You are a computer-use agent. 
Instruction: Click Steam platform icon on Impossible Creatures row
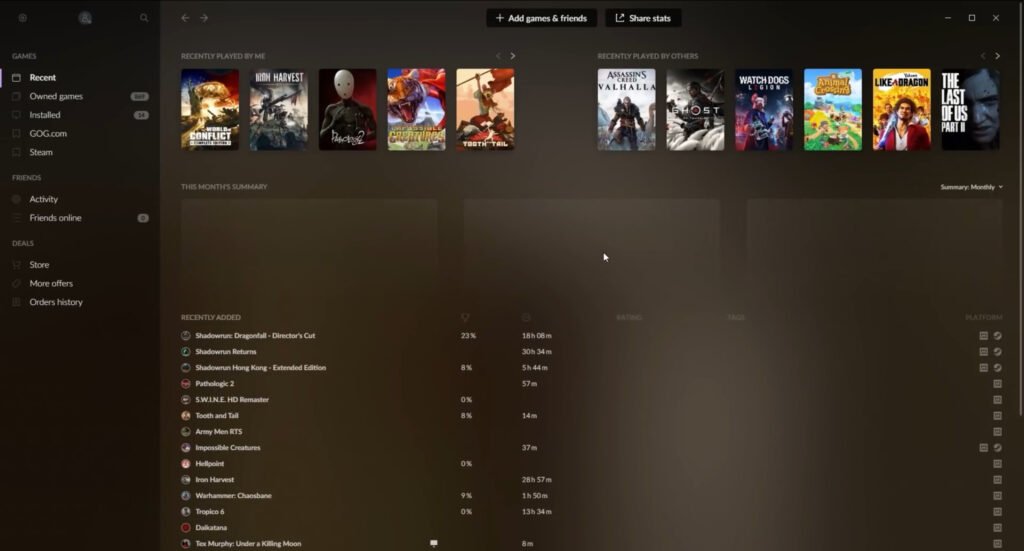pyautogui.click(x=997, y=448)
